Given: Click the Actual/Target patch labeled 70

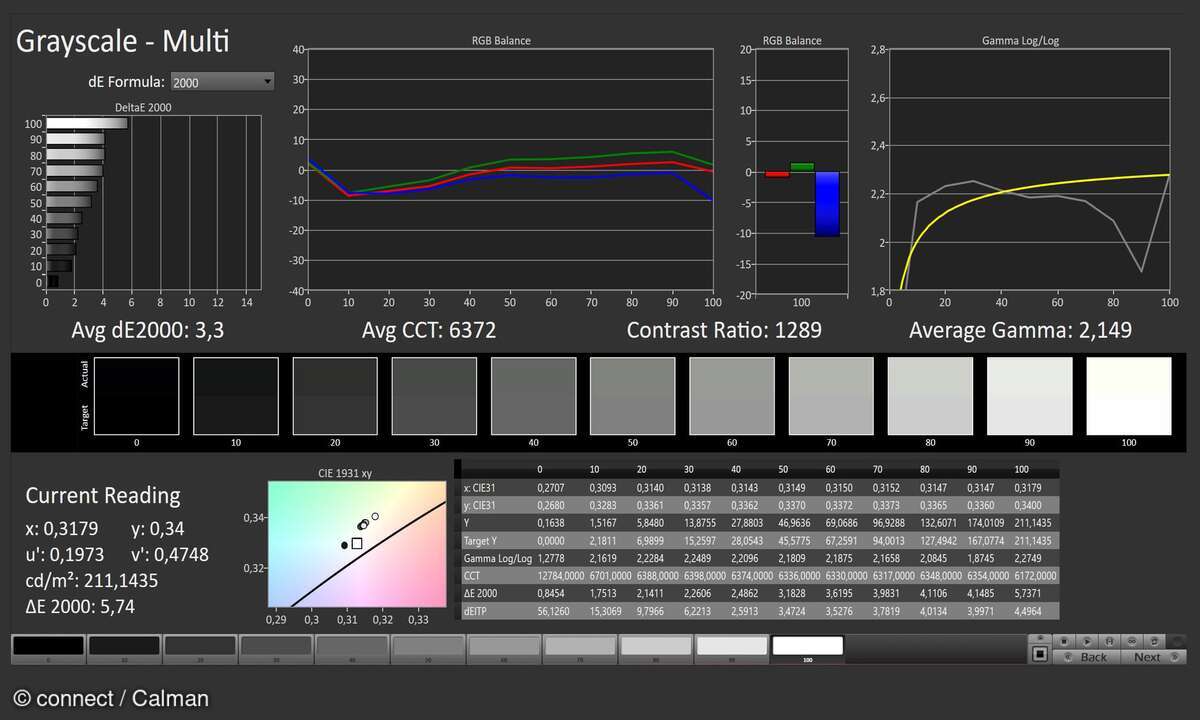Looking at the screenshot, I should pyautogui.click(x=830, y=396).
